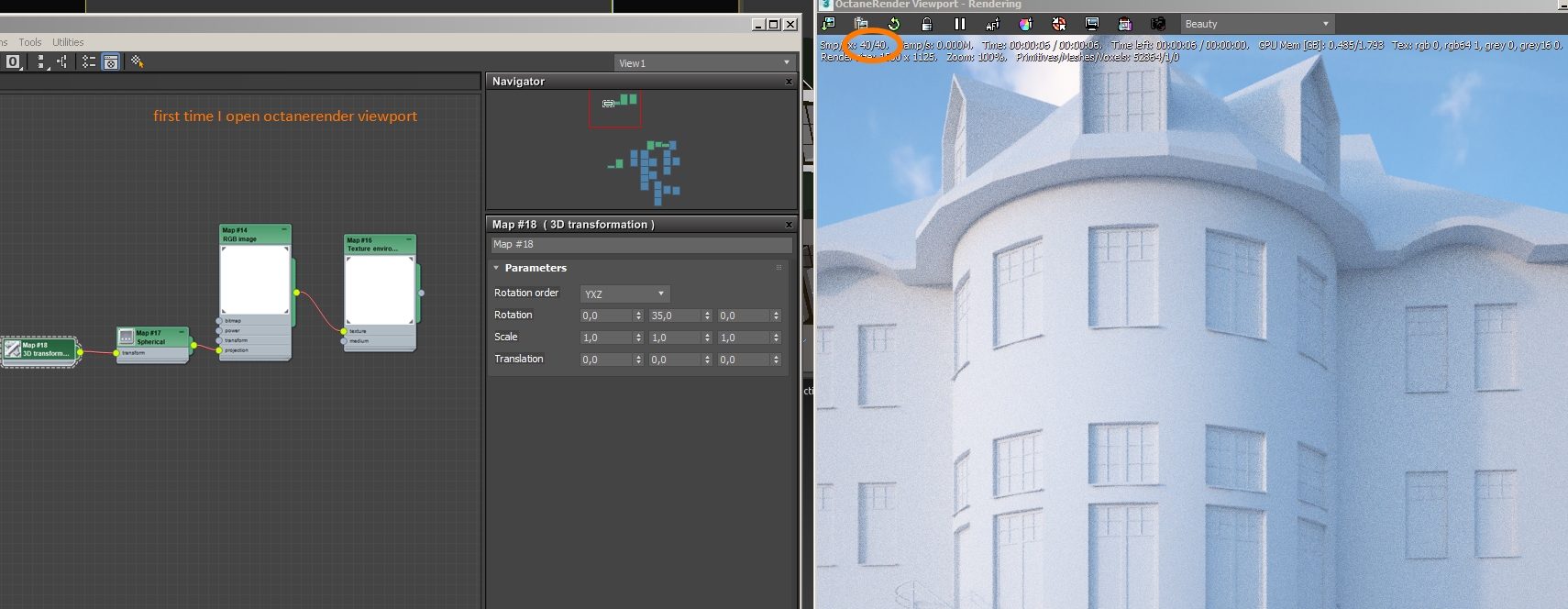Click the Map #16 node output socket
Screen dimensions: 1568x609
click(x=421, y=293)
